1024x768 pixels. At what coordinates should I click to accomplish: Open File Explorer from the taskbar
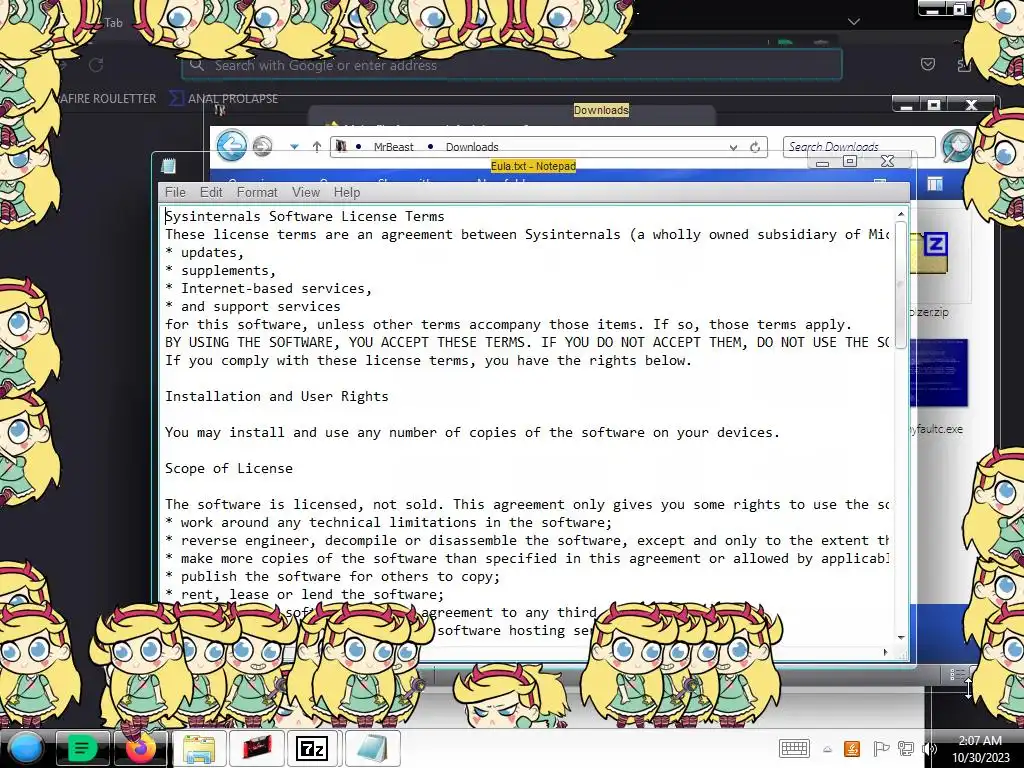click(x=199, y=748)
